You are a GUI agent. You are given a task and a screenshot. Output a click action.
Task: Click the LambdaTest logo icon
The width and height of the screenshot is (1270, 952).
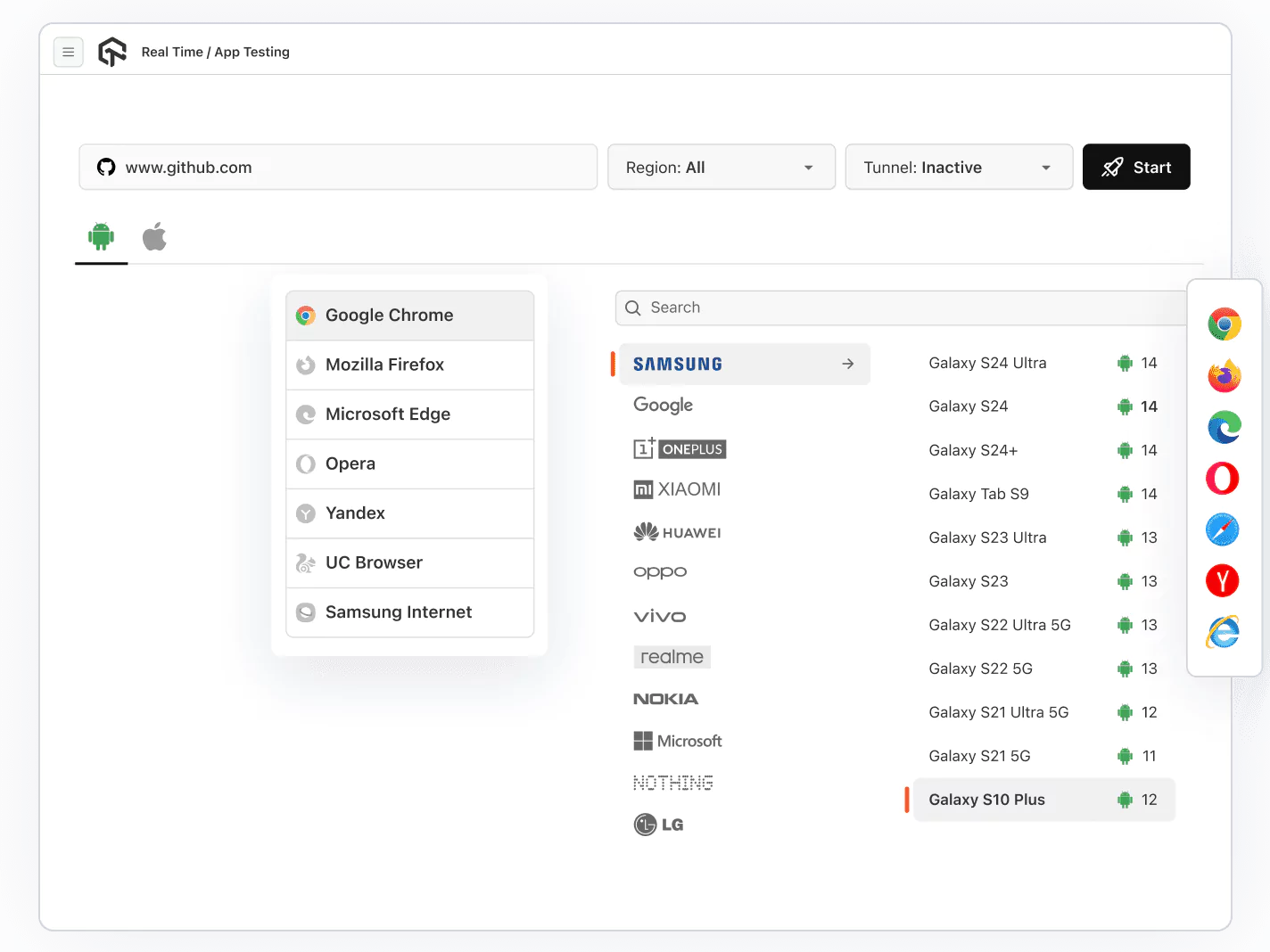(x=112, y=52)
